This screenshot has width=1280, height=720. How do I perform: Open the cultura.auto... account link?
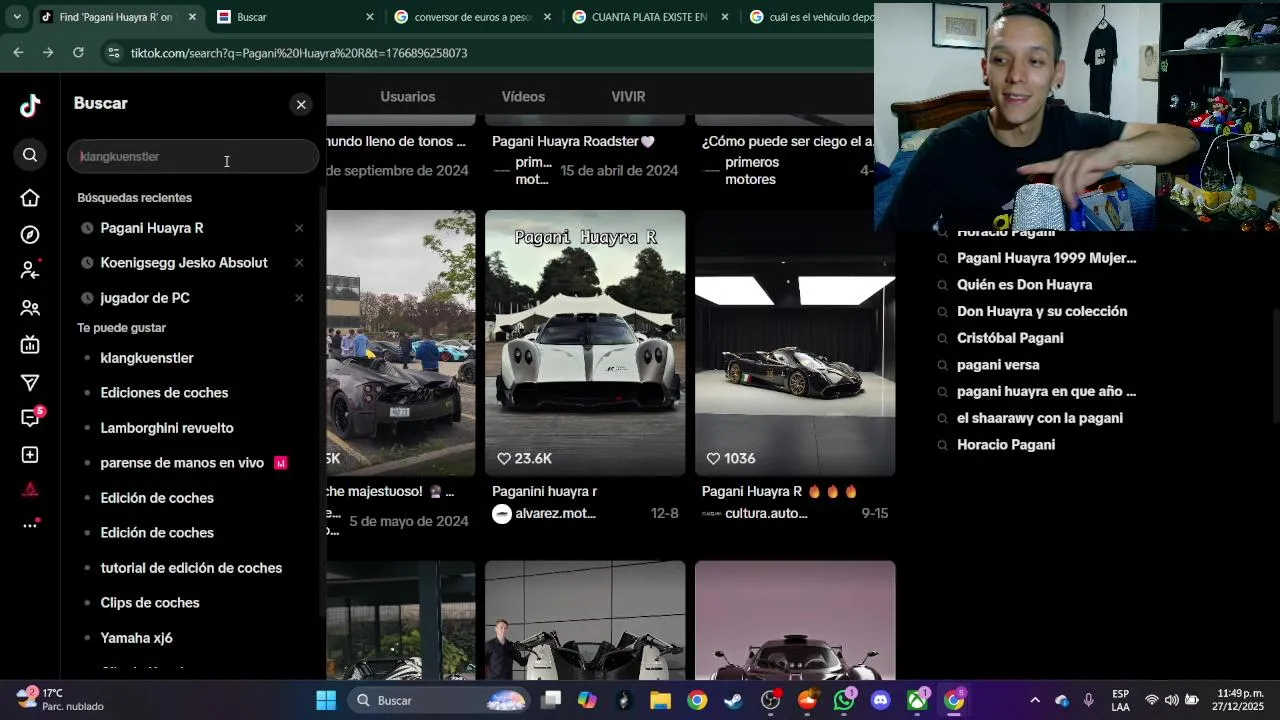click(766, 513)
